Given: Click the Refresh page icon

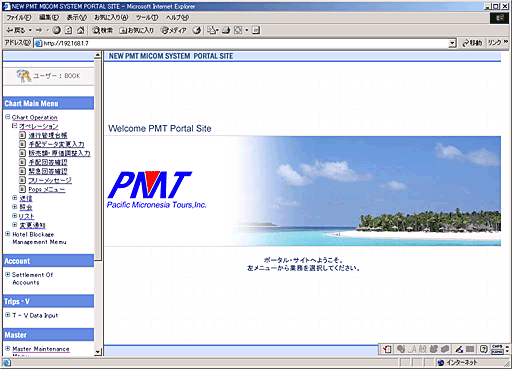Looking at the screenshot, I should [x=68, y=30].
